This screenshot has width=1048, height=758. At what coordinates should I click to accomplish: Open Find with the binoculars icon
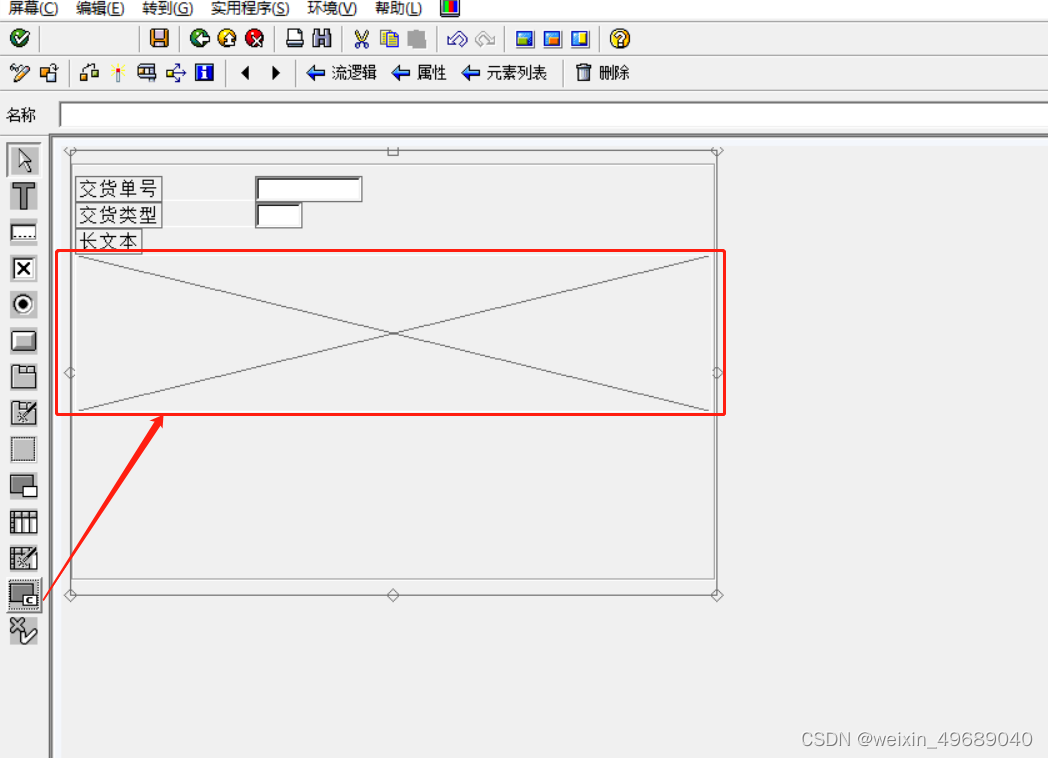coord(321,38)
